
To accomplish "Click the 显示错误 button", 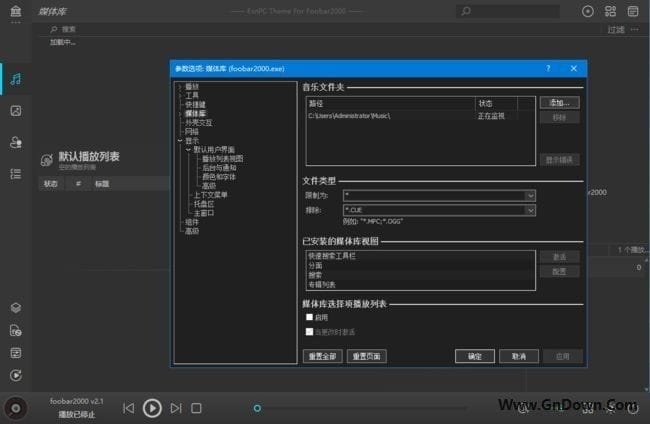I will click(x=559, y=160).
